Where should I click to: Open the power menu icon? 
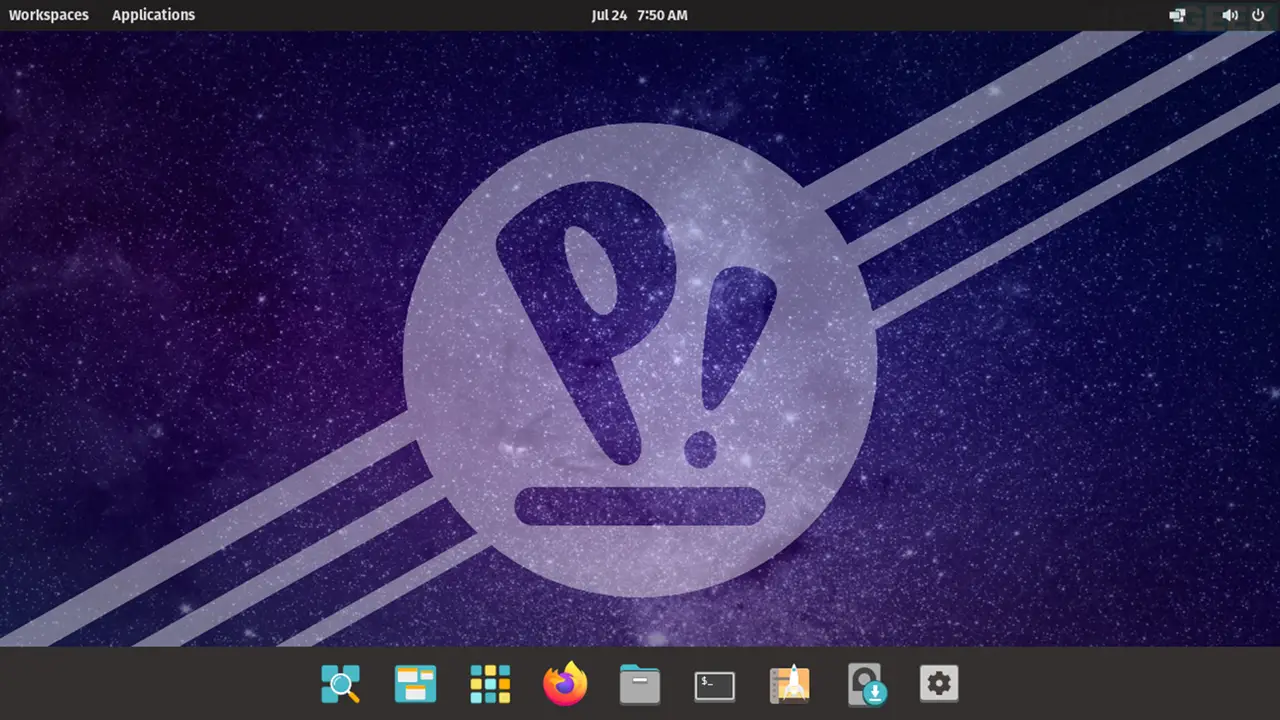click(x=1258, y=15)
